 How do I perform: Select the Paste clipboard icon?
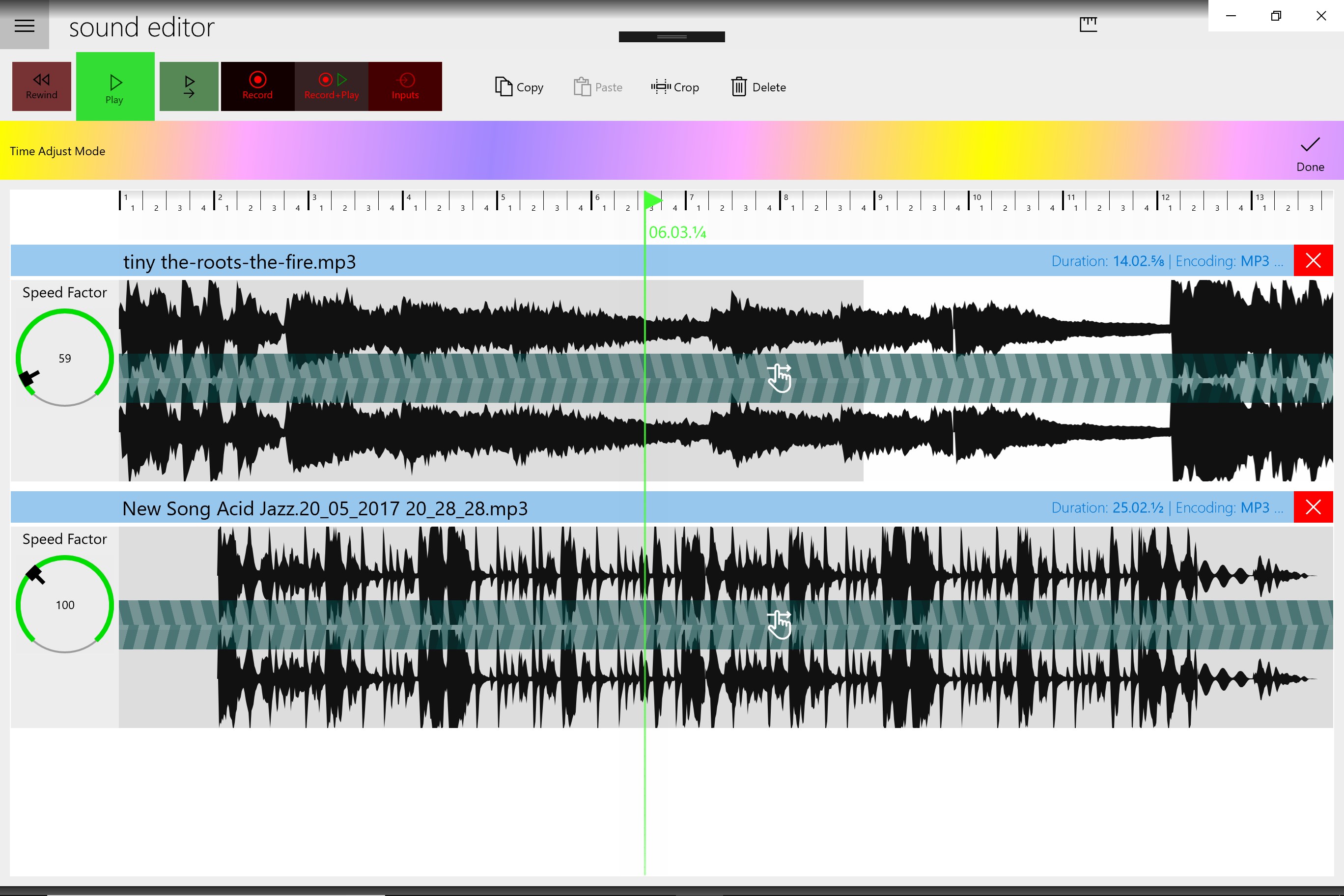pos(598,87)
